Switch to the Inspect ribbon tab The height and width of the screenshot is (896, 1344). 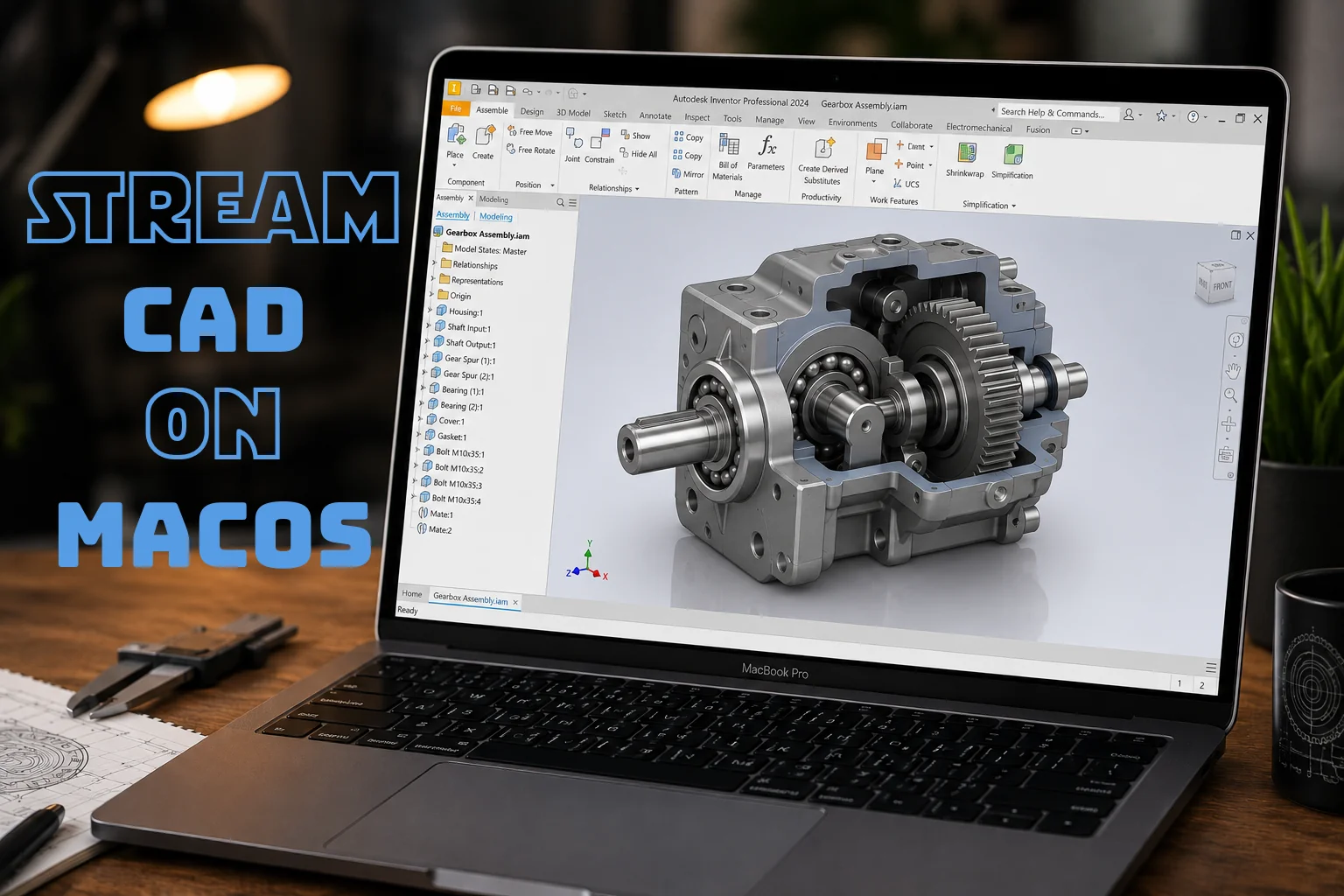[697, 117]
